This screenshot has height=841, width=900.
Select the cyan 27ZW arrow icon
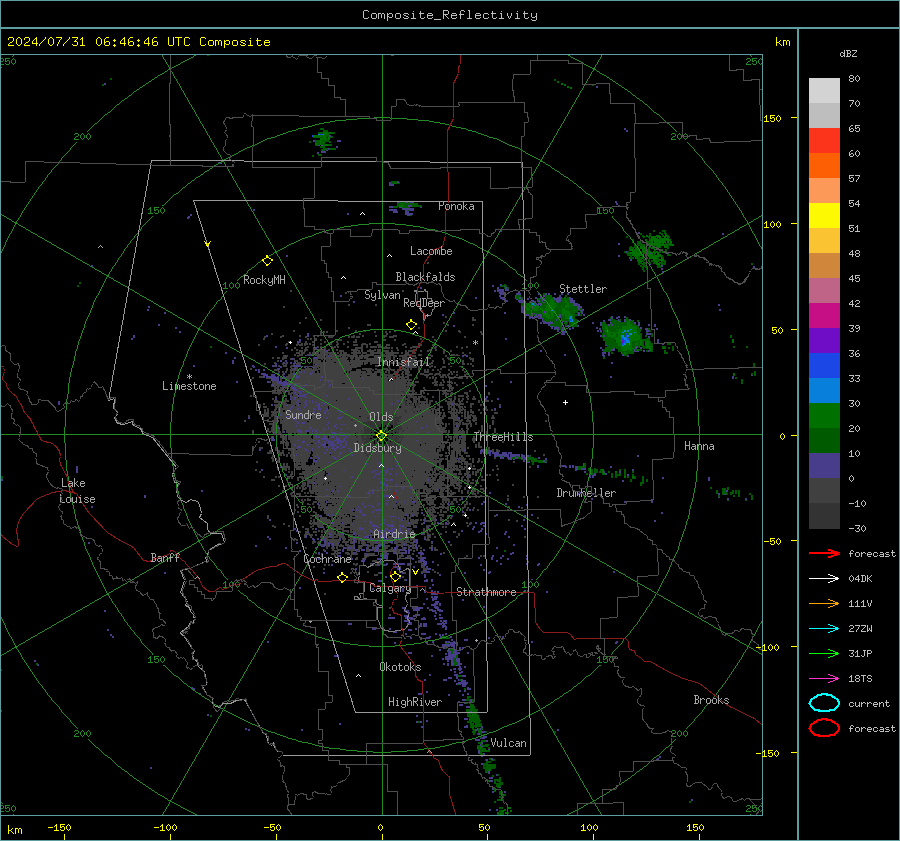point(824,629)
